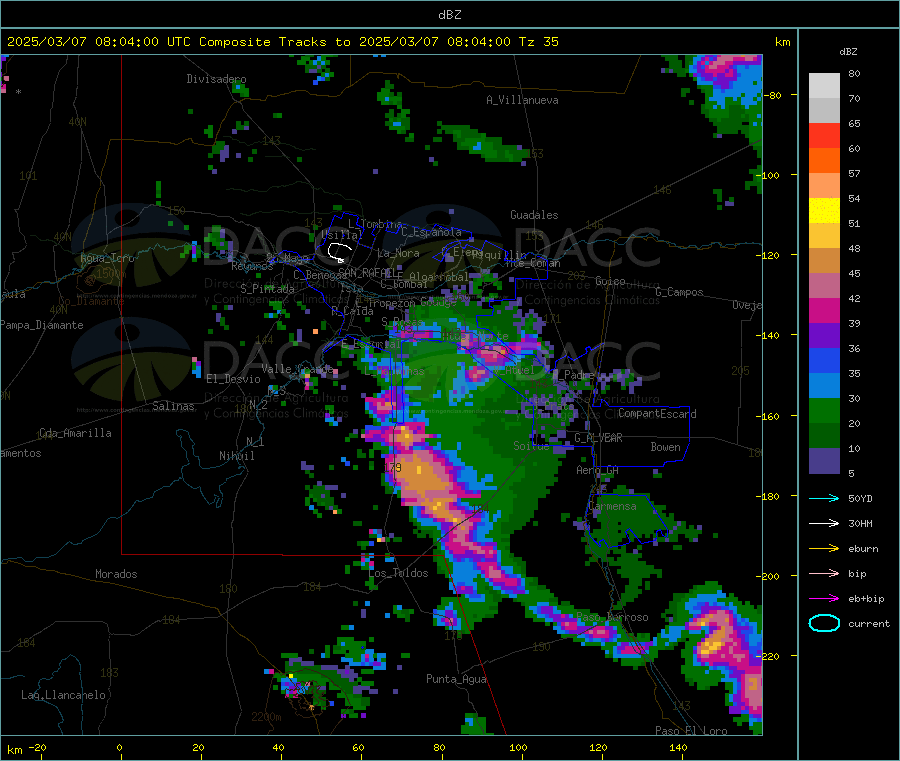Click the '30HM' legend label

pos(860,523)
